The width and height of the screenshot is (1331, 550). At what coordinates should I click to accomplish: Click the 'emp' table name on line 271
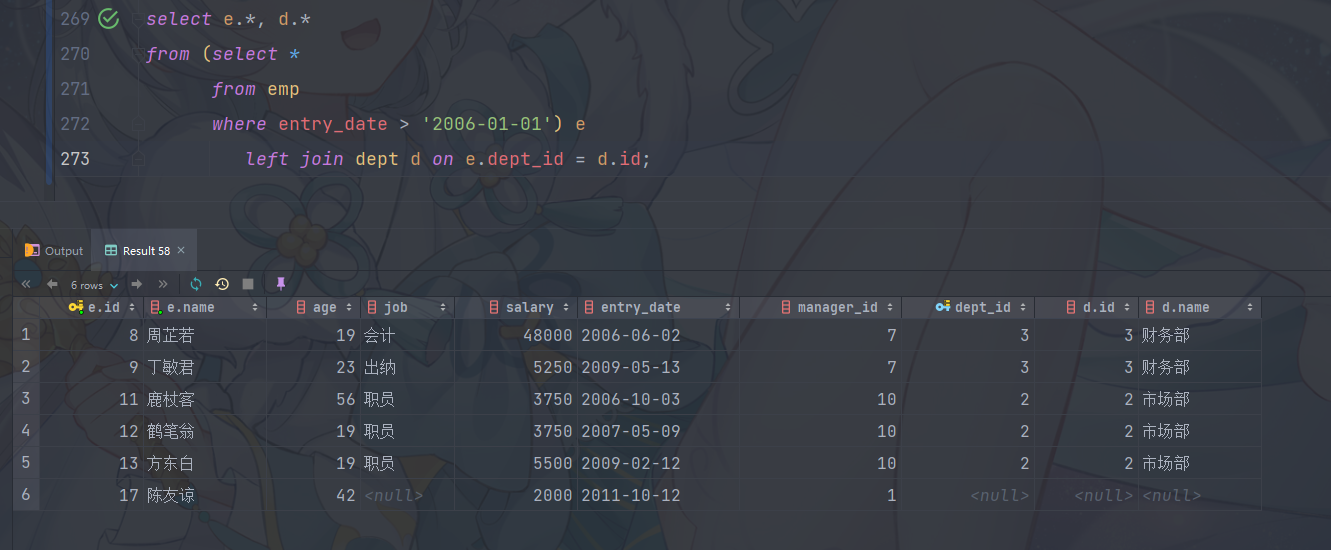tap(283, 89)
